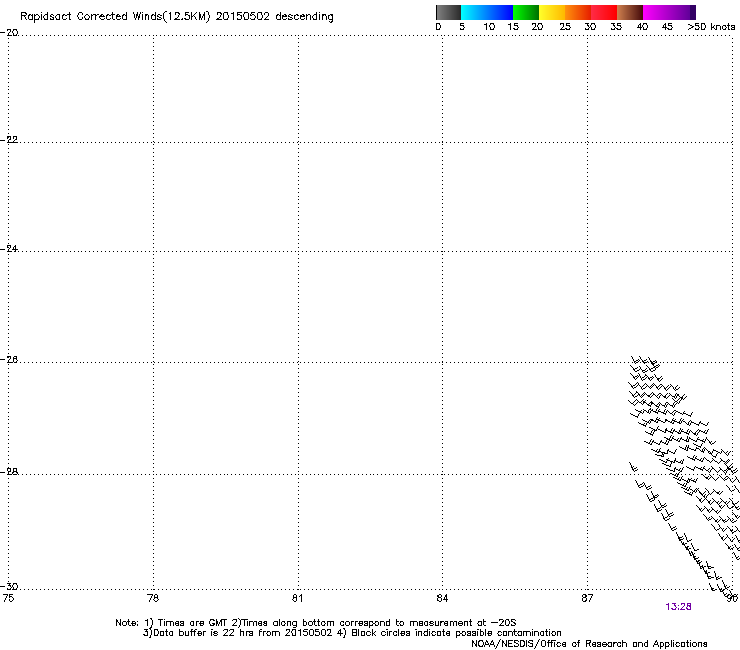Select the orange 25-30 knots color band

tap(578, 12)
